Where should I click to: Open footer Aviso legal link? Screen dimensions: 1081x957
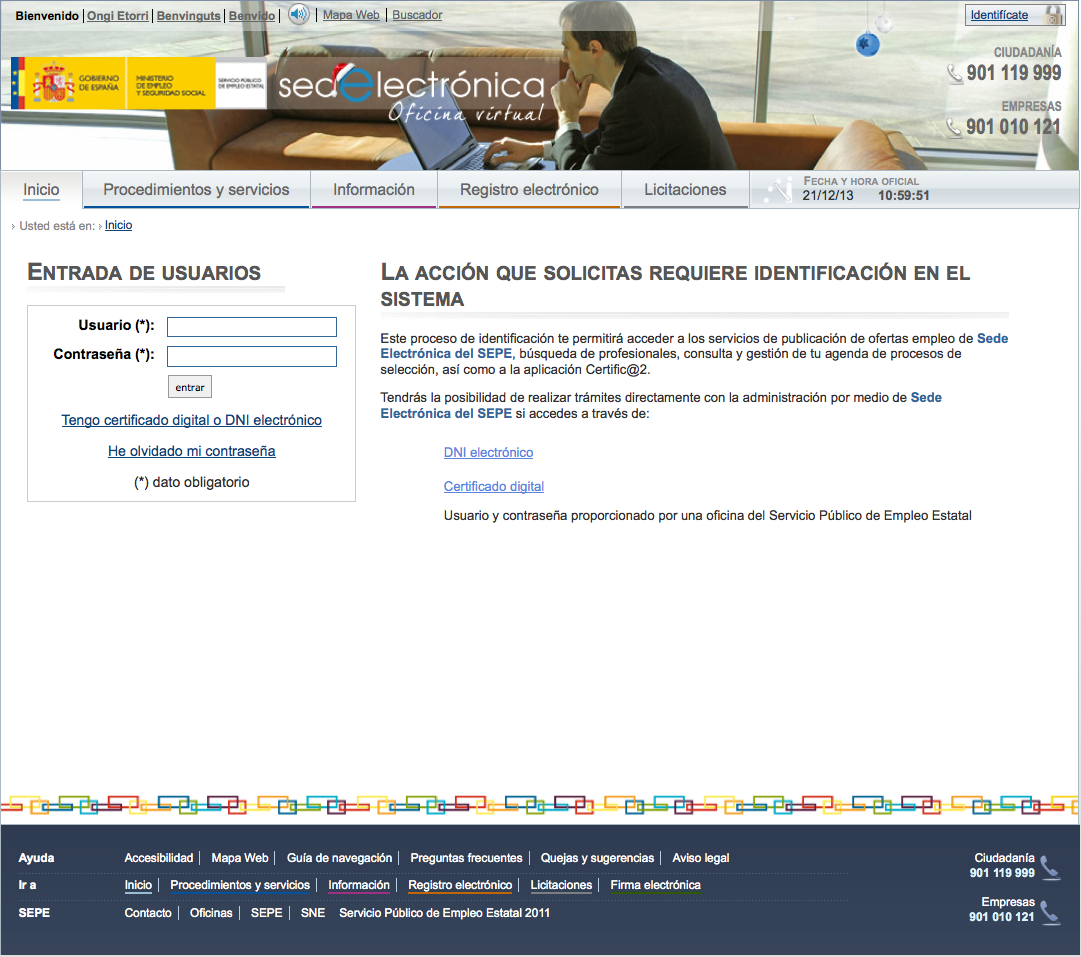coord(700,858)
